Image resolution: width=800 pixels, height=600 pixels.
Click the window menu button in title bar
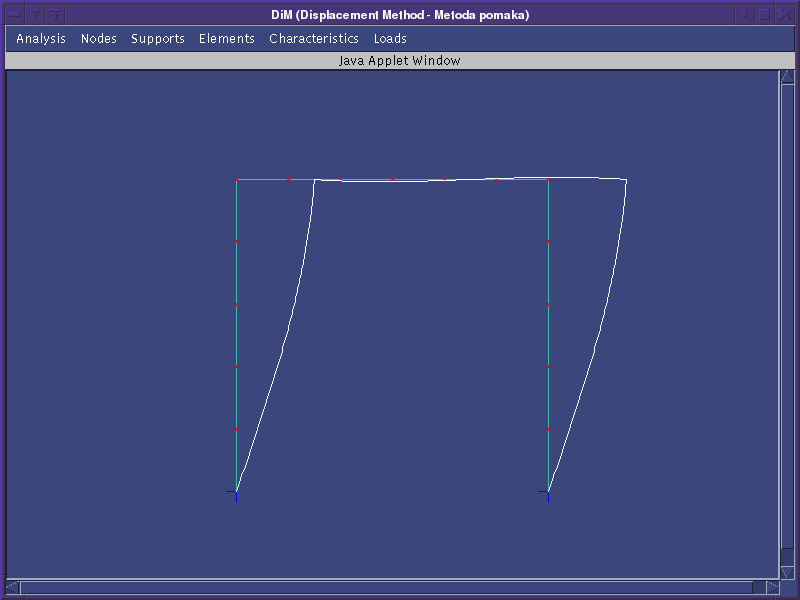[15, 14]
